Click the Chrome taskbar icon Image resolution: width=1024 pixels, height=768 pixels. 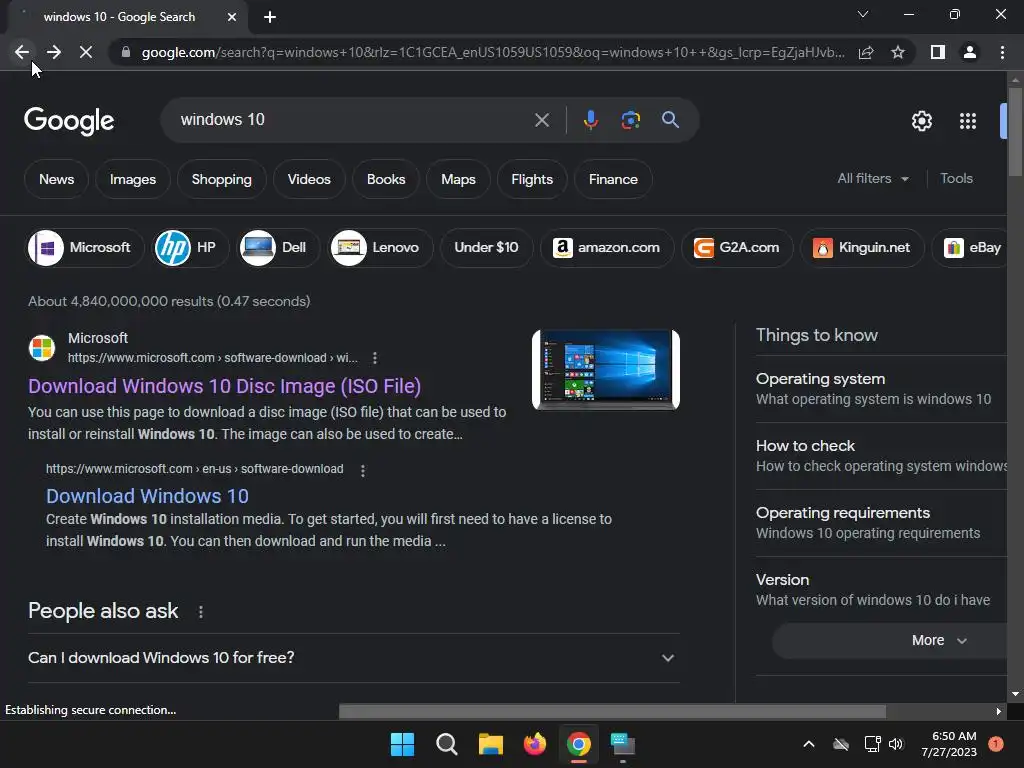pos(579,744)
